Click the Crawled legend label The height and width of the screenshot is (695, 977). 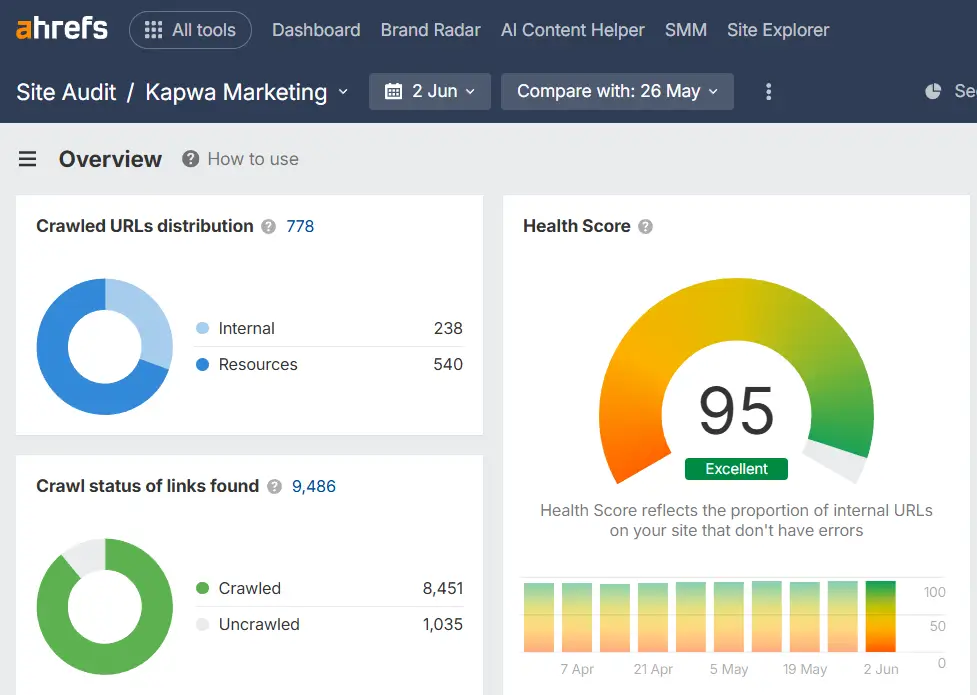250,588
